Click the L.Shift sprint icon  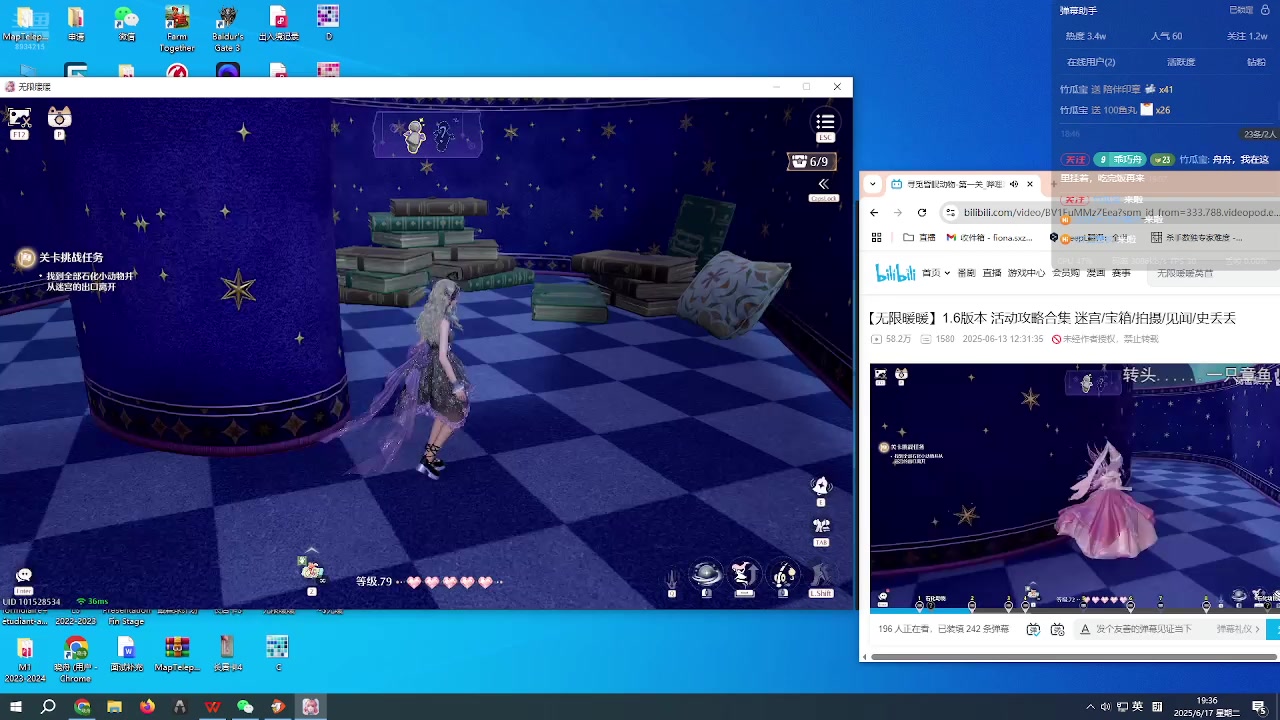(x=821, y=576)
